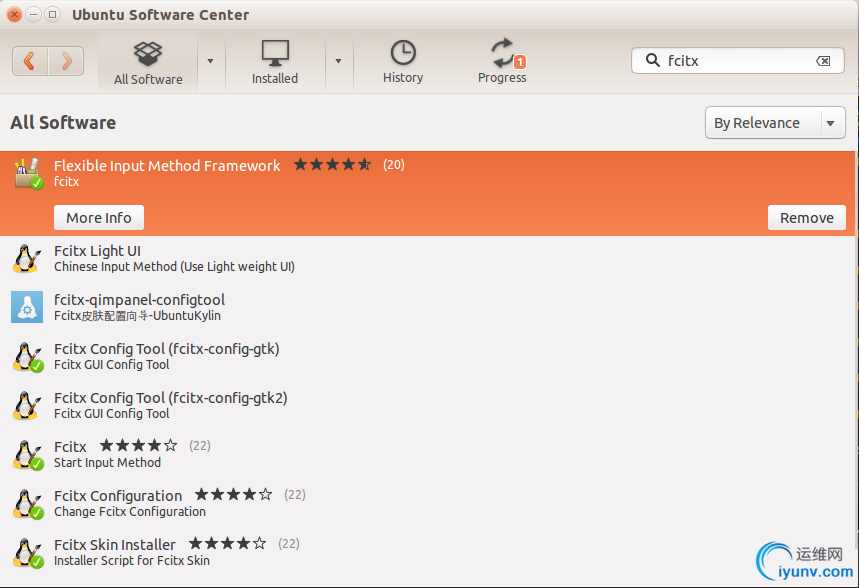The width and height of the screenshot is (859, 588).
Task: Click the fcitx-qimpanel-configtool blue icon
Action: click(x=27, y=307)
